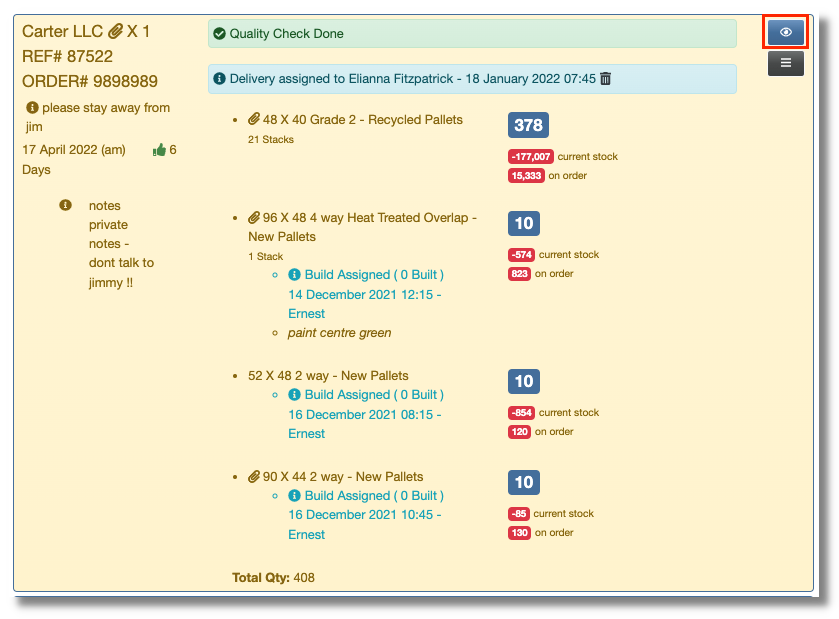Click the thumbs-up icon next to 6

point(159,150)
